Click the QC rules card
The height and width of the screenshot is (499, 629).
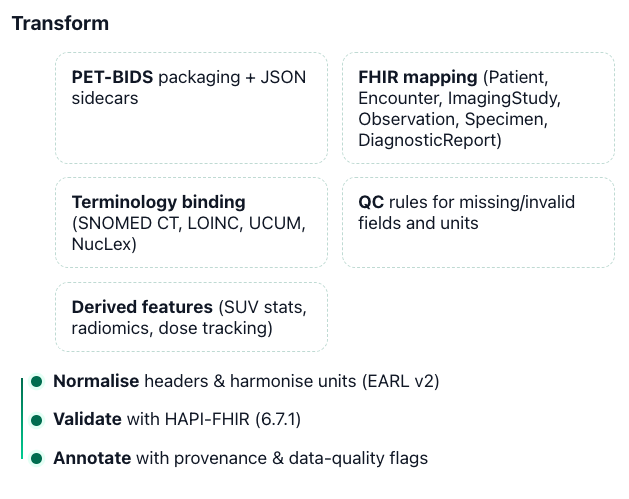[478, 222]
